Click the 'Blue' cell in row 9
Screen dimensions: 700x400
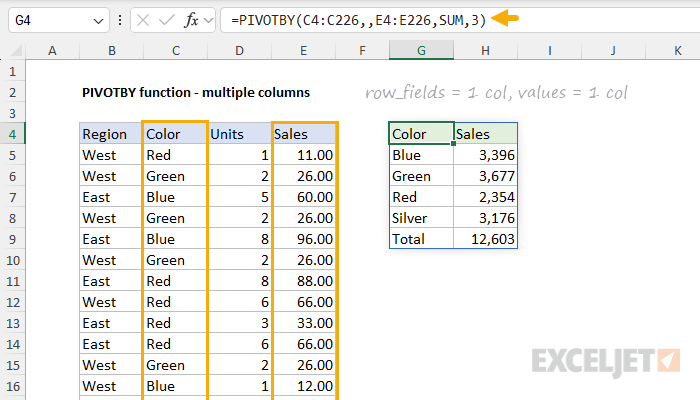tap(175, 239)
